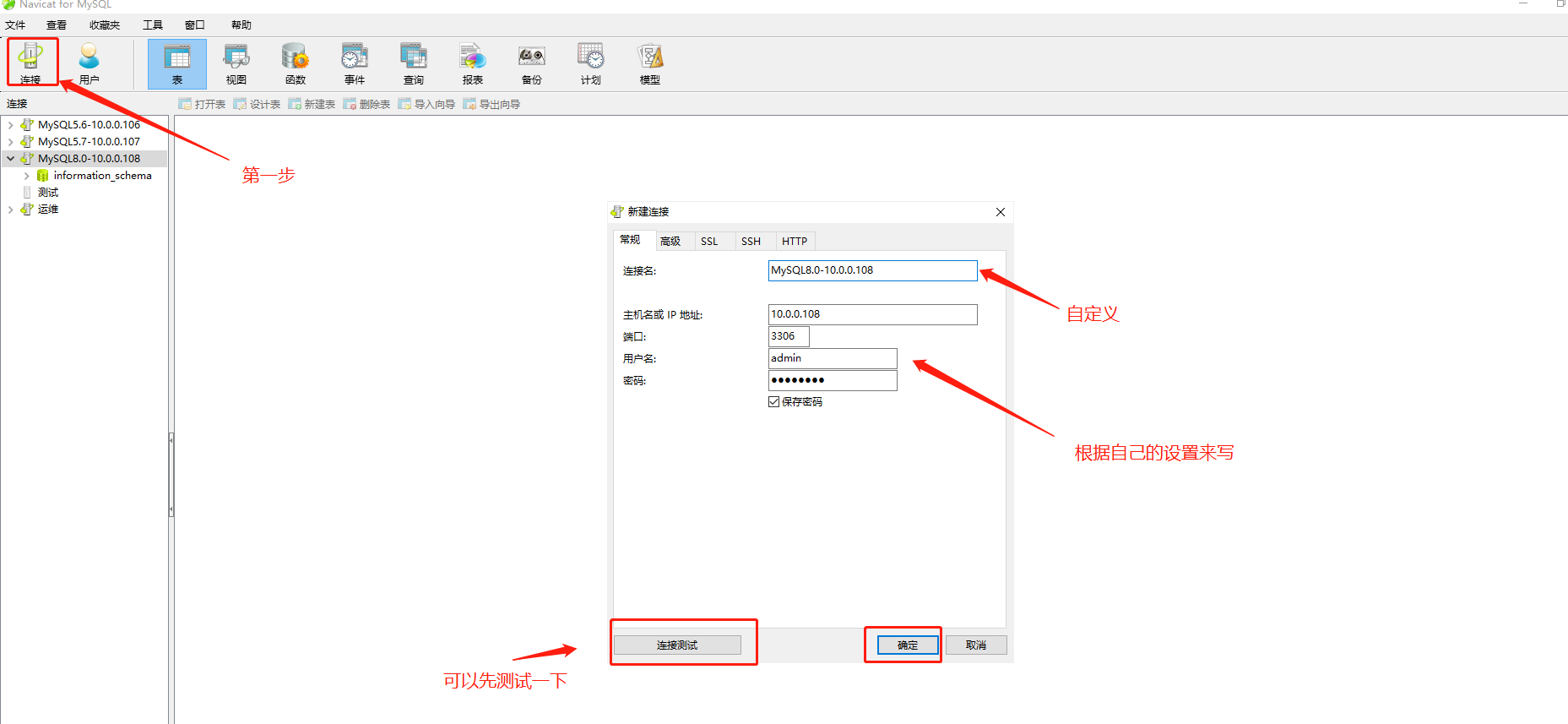Open the 查看 (View) menu

pos(57,25)
